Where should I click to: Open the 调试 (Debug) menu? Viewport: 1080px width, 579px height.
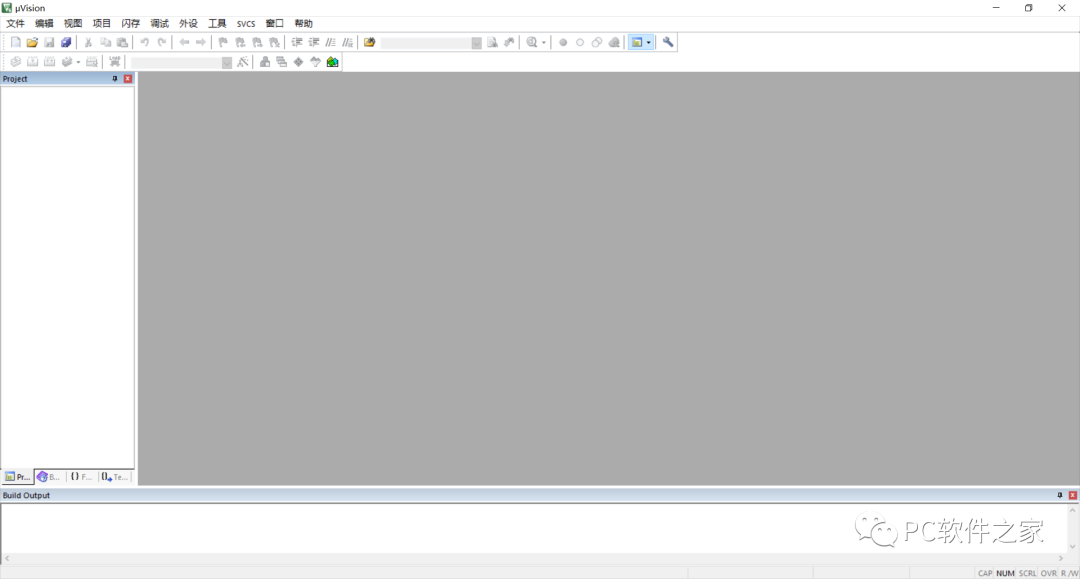160,23
